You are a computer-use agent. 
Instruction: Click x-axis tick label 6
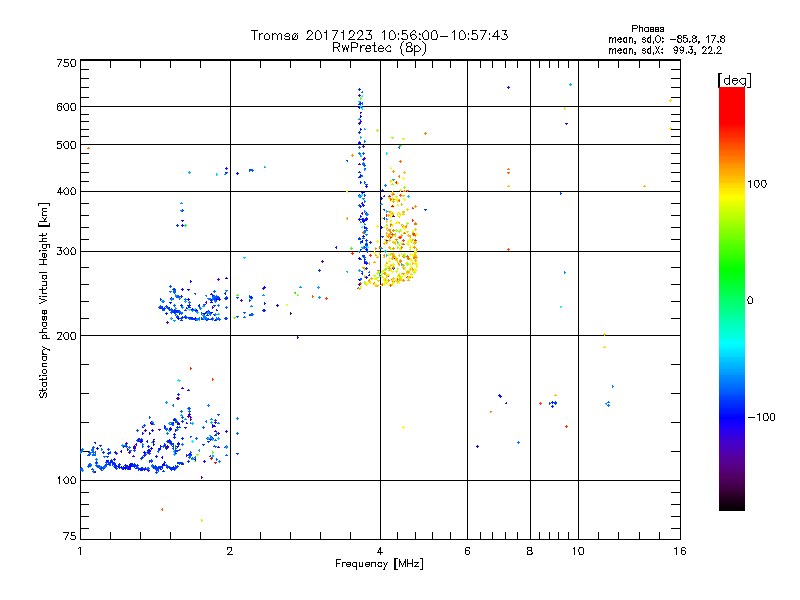467,551
